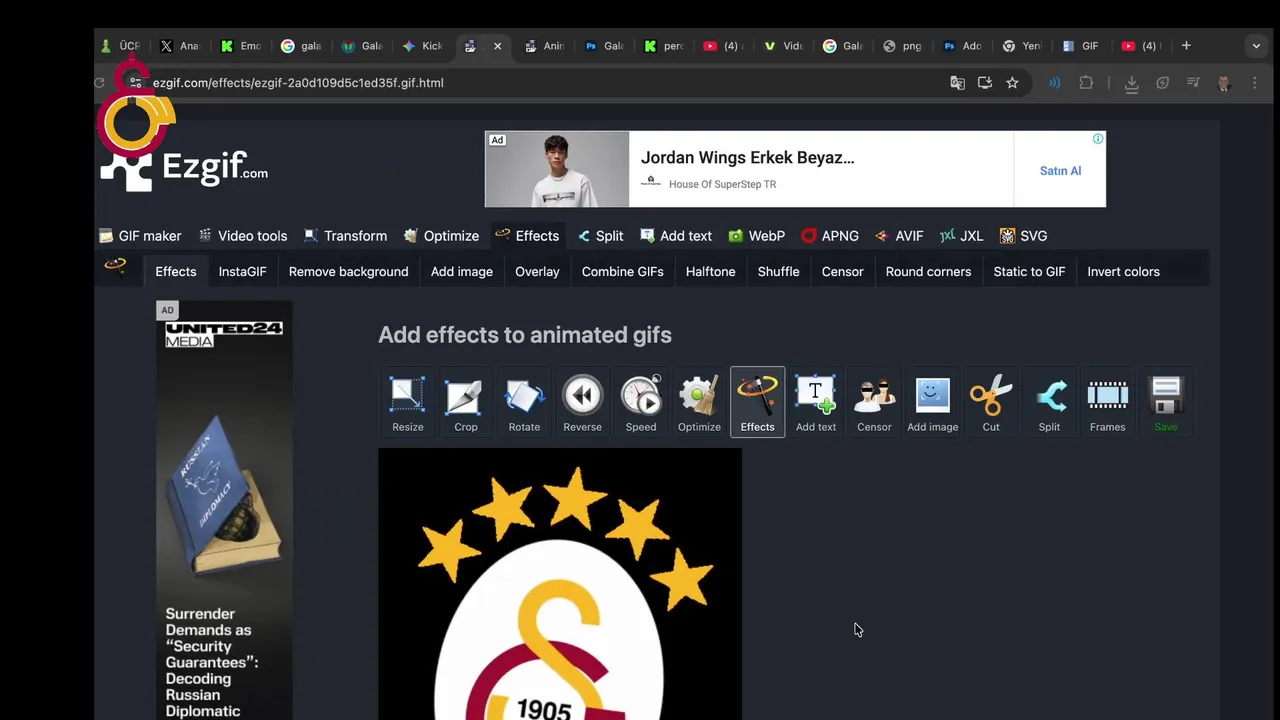Click the United24 Media sidebar ad

click(x=224, y=510)
